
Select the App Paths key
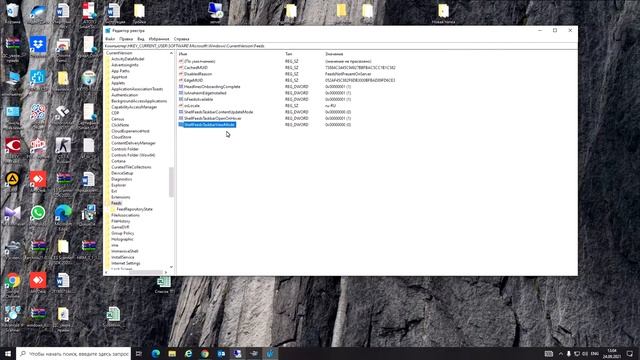coord(120,71)
